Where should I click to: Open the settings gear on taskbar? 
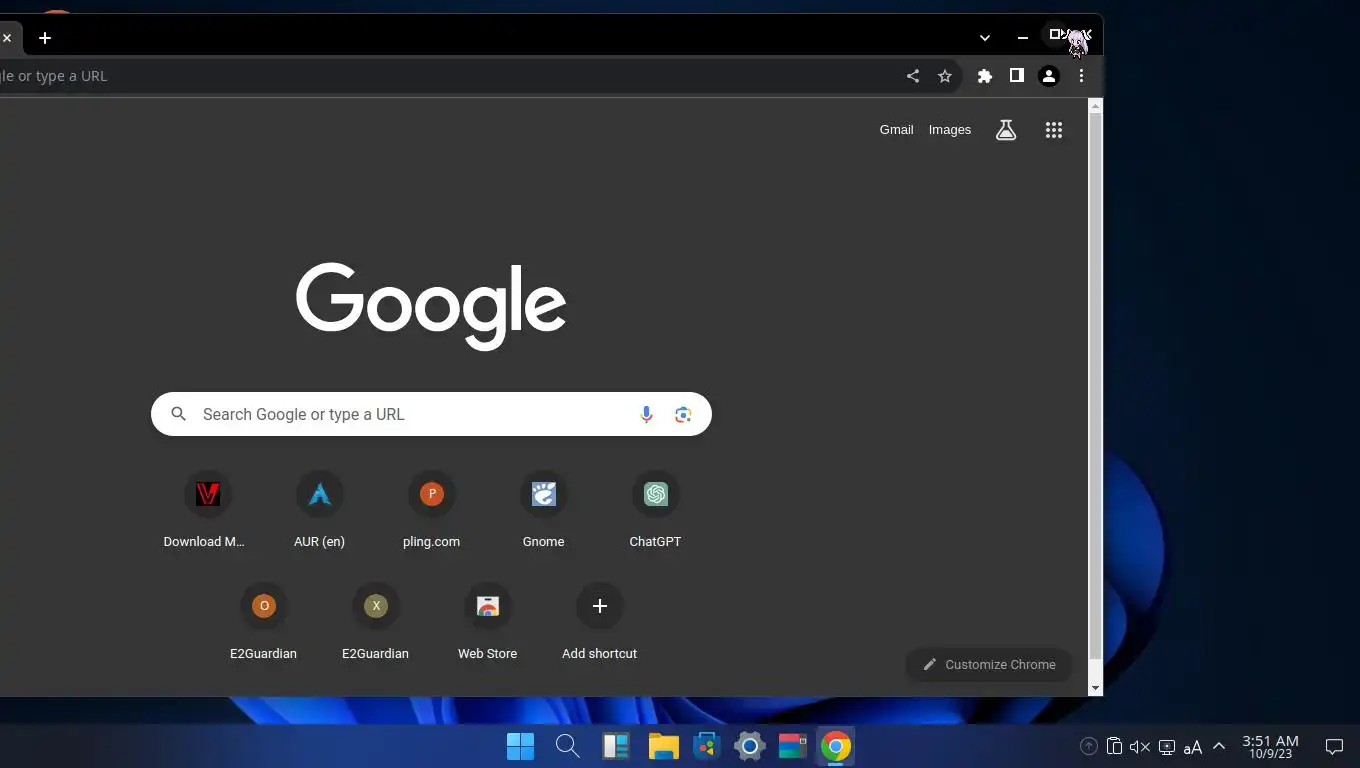pyautogui.click(x=749, y=746)
